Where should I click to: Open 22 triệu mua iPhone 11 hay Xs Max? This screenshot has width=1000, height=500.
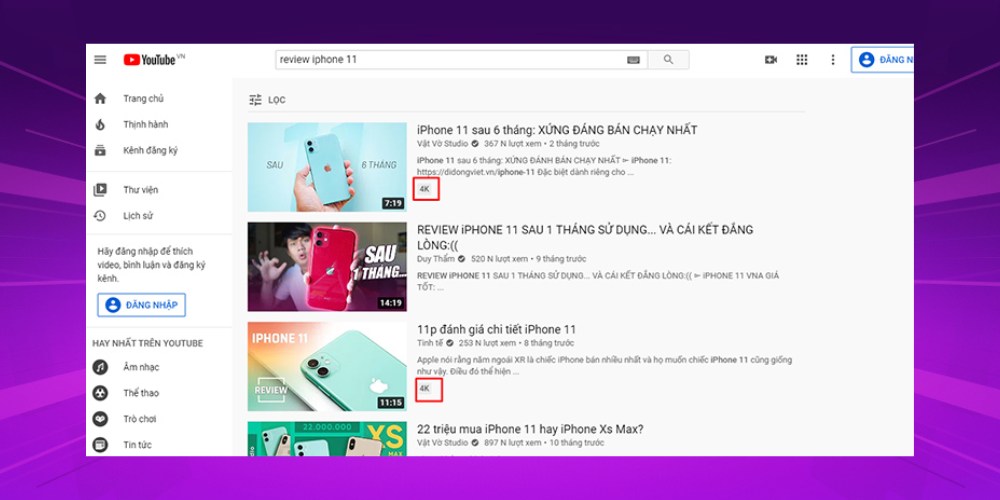[x=530, y=429]
